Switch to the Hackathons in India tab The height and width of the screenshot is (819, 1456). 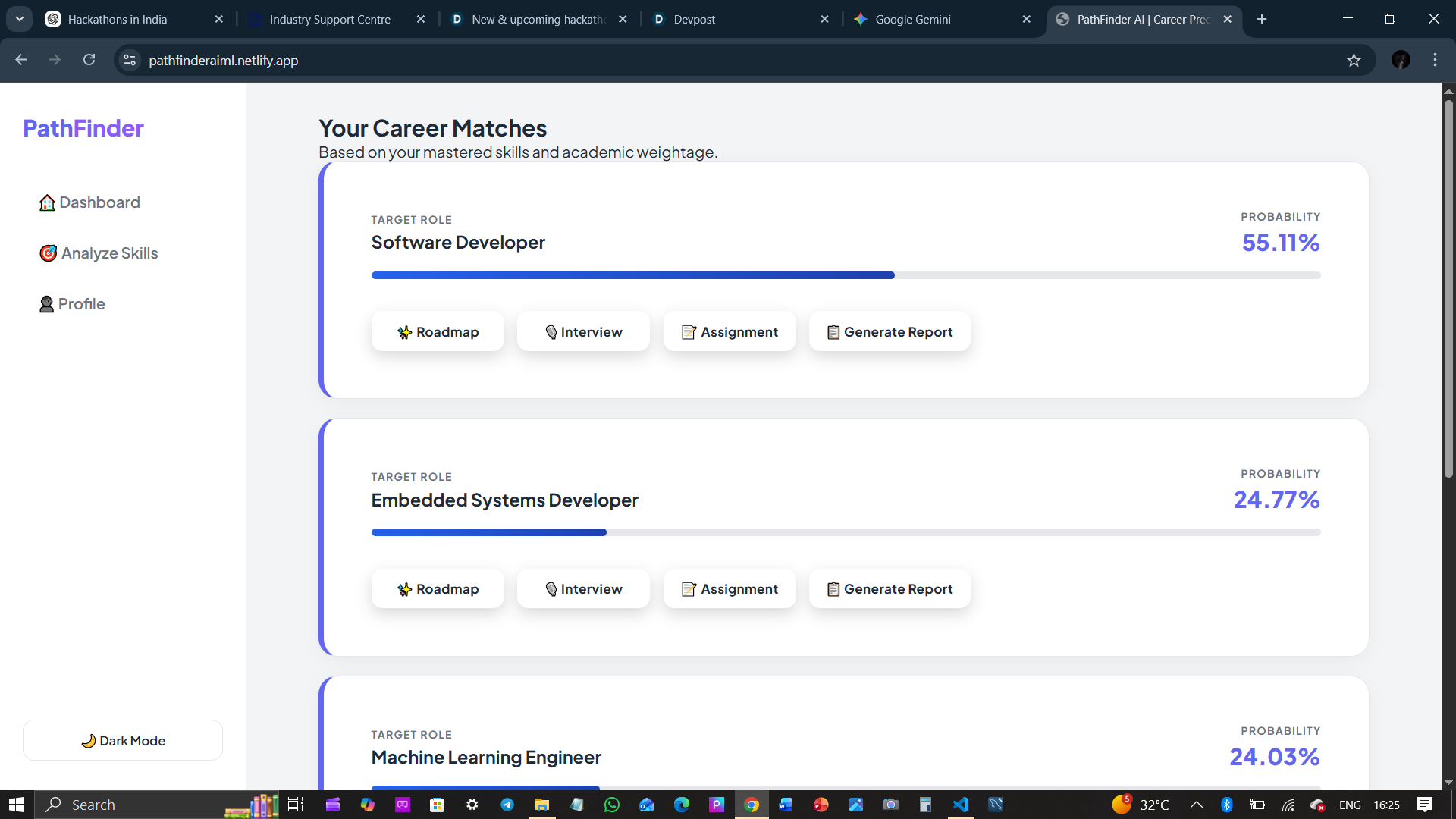(118, 19)
